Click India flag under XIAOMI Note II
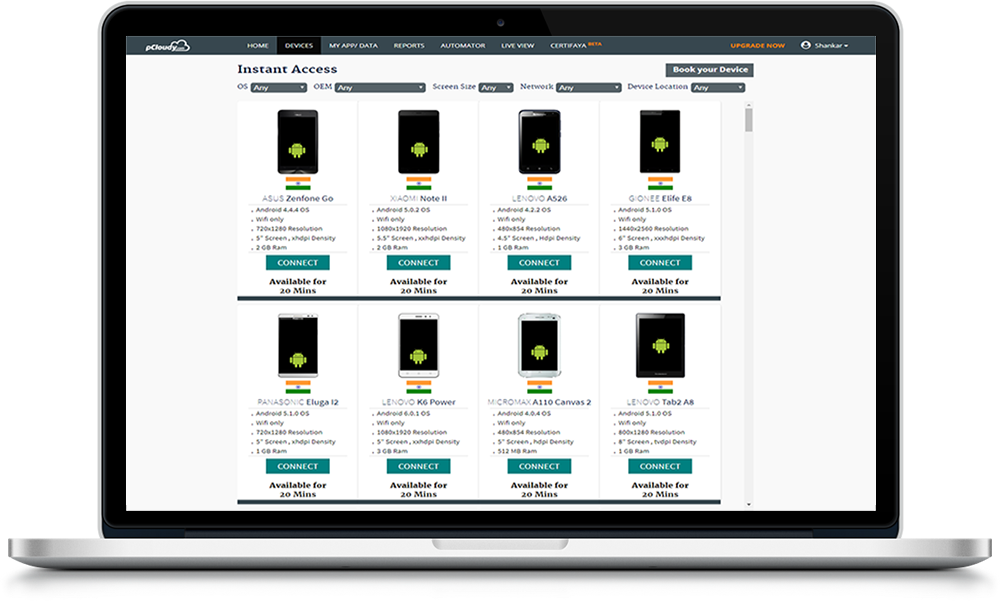 point(418,184)
